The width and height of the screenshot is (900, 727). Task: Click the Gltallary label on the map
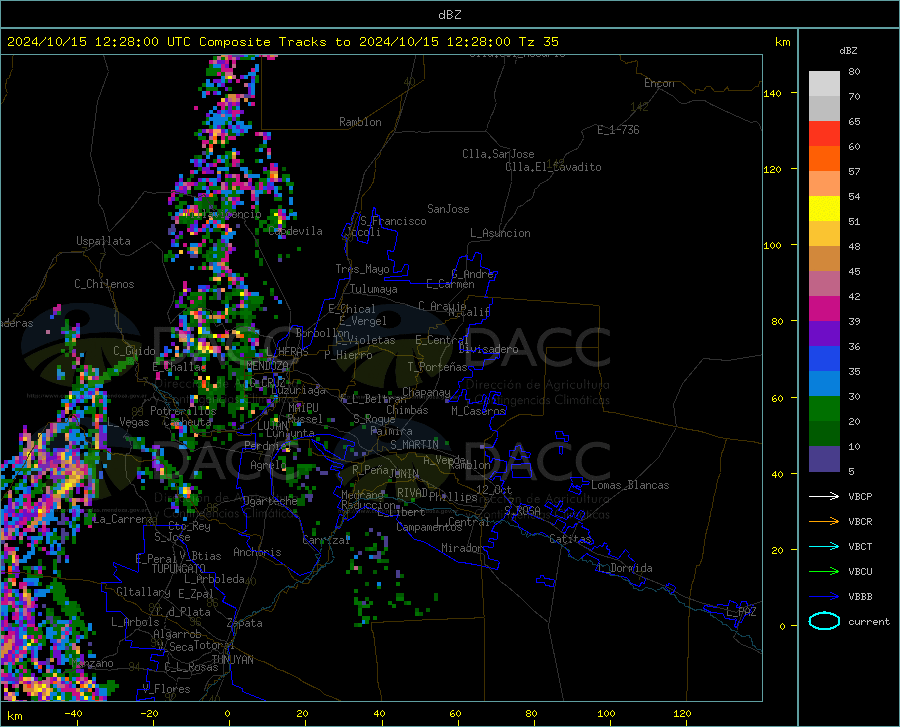click(x=143, y=592)
